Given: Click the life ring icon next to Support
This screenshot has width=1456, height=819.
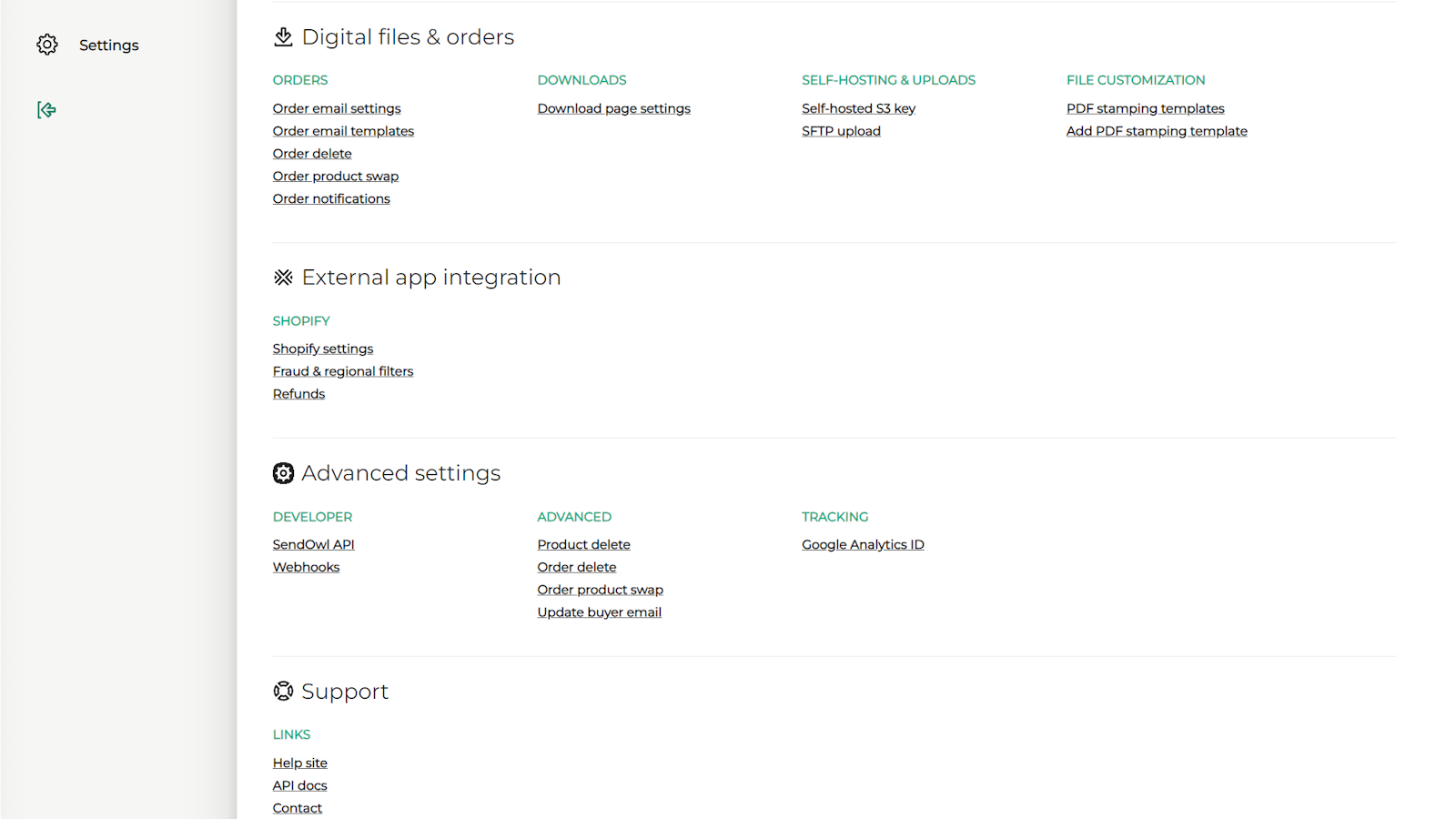Looking at the screenshot, I should coord(283,691).
